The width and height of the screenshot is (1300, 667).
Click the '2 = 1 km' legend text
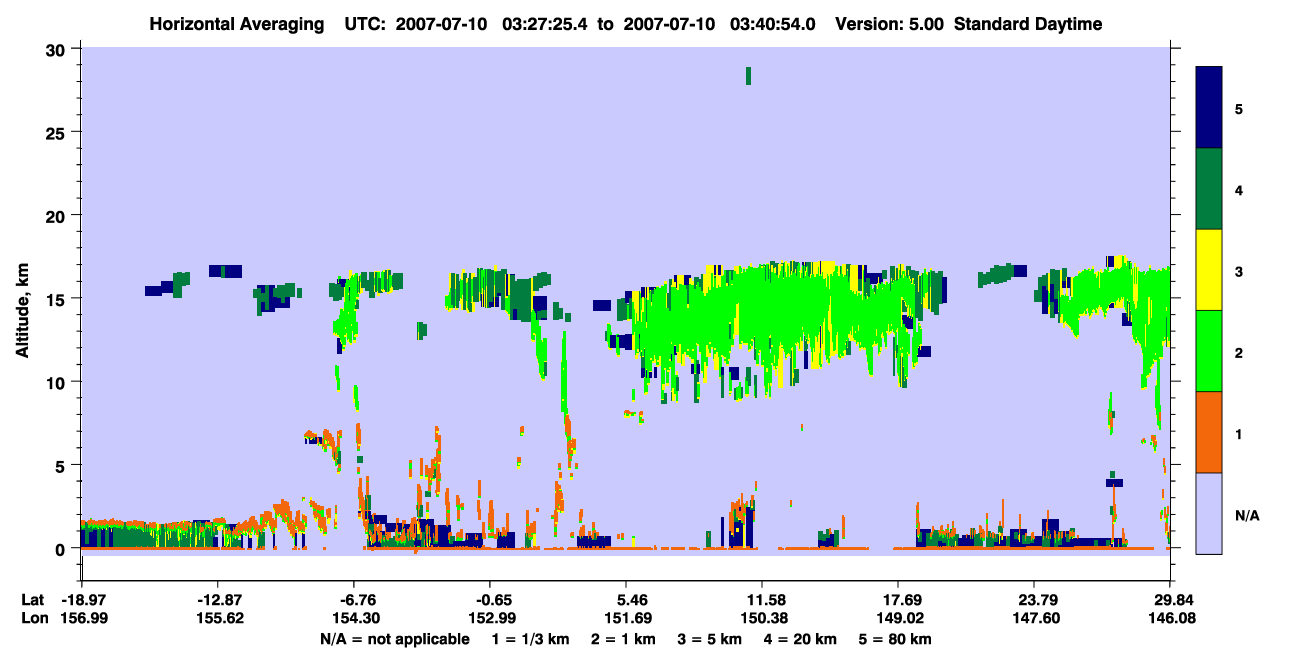pos(623,639)
